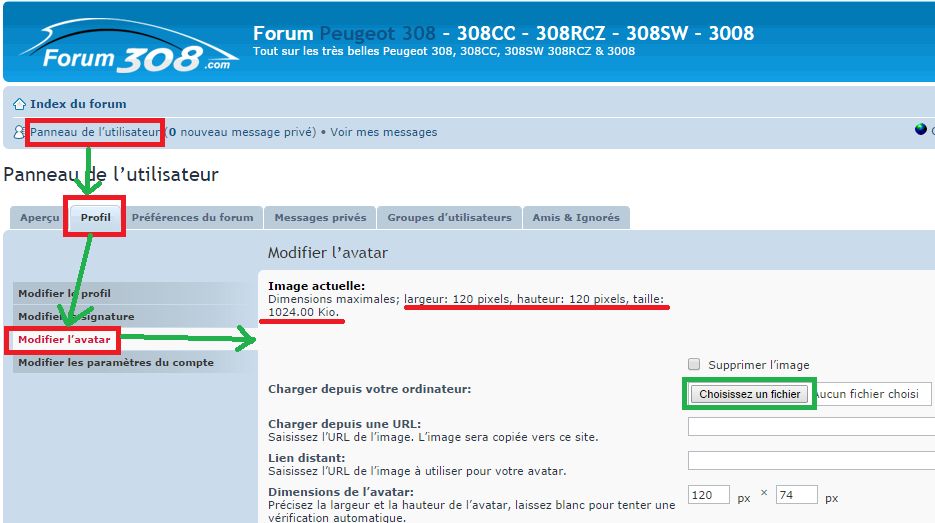The image size is (935, 523).
Task: Open Groupes d'utilisateurs tab
Action: (x=449, y=218)
